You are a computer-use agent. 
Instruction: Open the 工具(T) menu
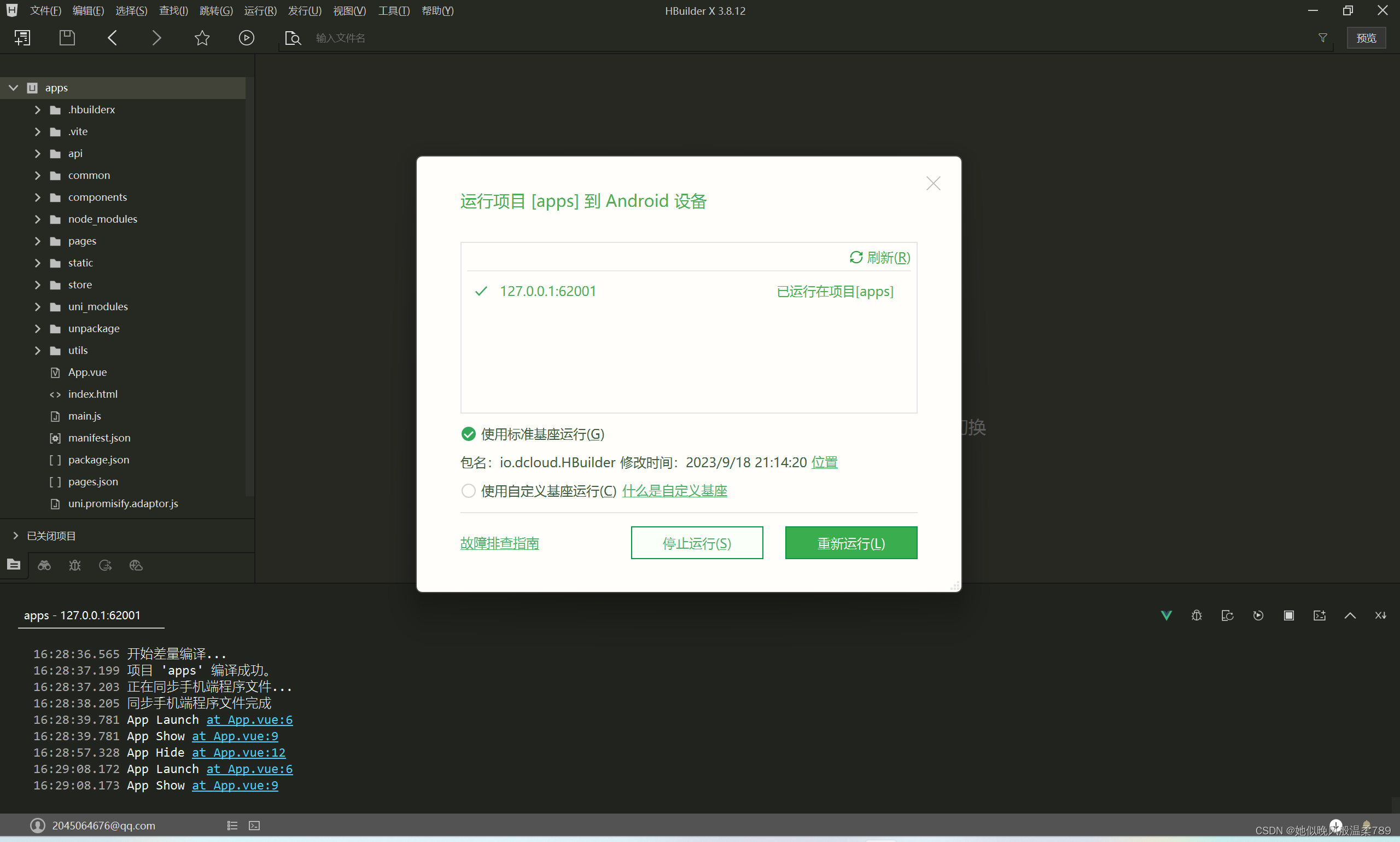tap(394, 11)
